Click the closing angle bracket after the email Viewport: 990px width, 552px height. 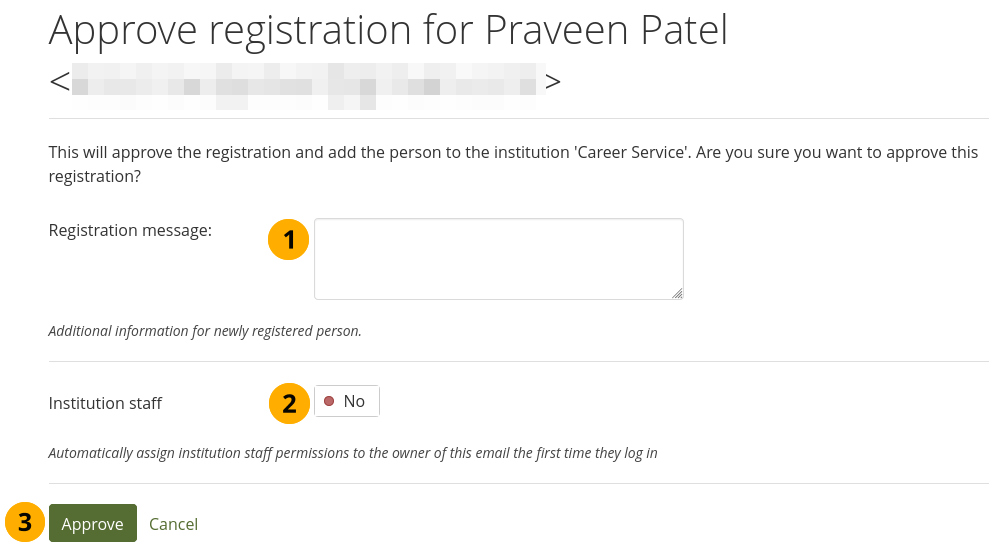[552, 82]
